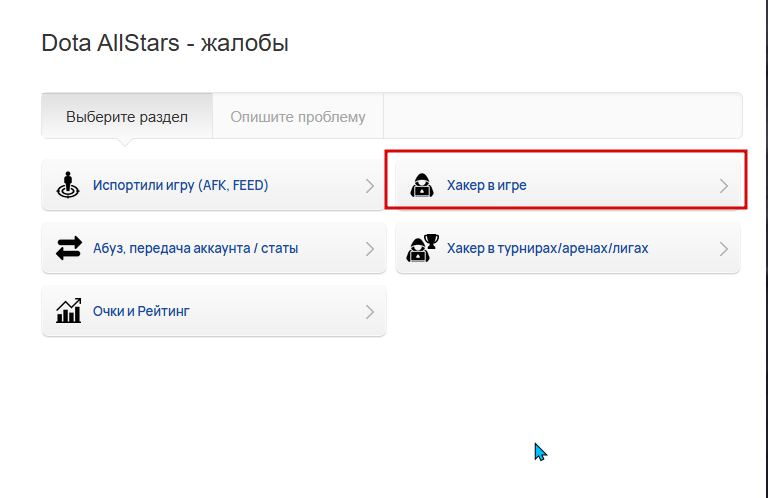
Task: Click the Dota AllStars - жалобы page heading
Action: pos(165,43)
